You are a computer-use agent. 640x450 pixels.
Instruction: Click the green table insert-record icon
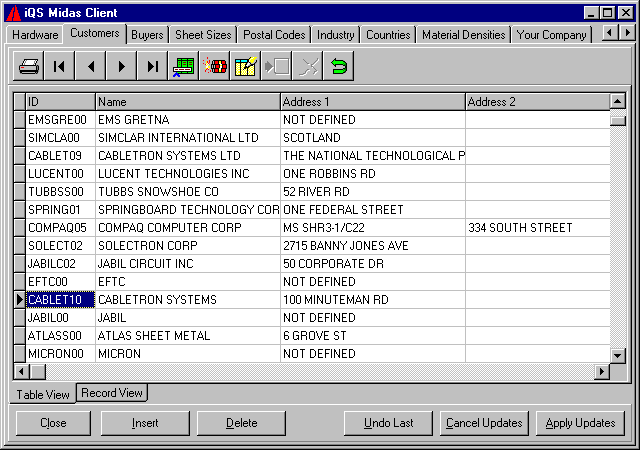point(184,66)
